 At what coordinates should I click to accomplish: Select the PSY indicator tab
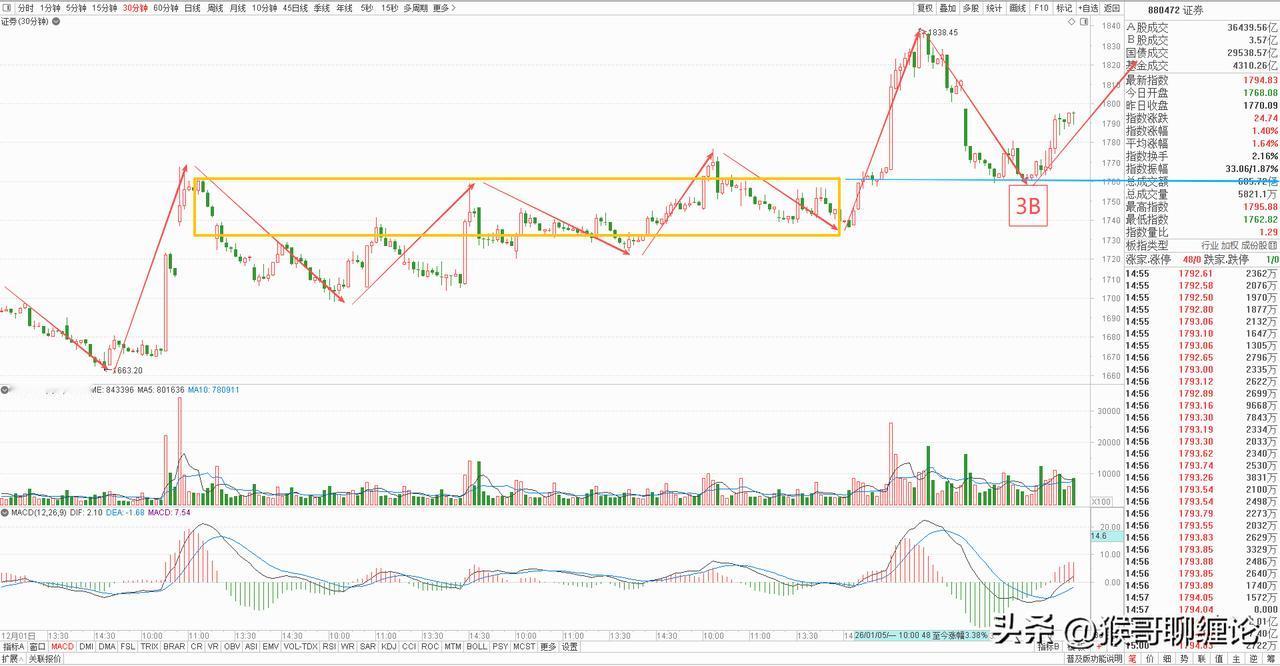coord(500,646)
